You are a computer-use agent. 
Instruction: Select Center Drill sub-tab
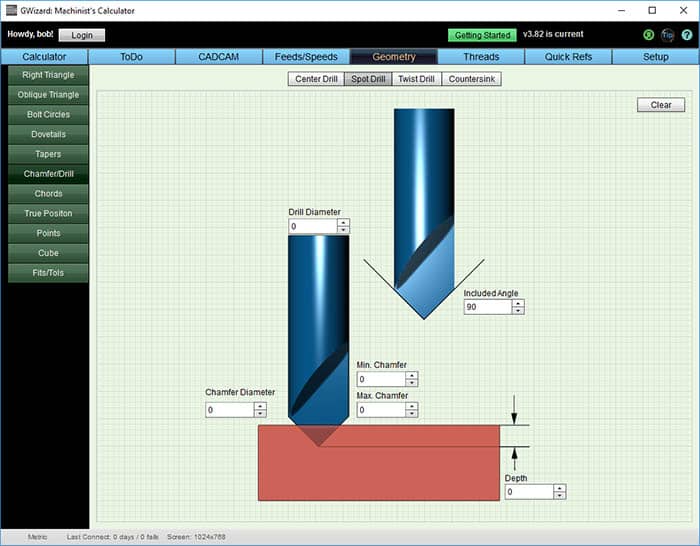click(316, 79)
